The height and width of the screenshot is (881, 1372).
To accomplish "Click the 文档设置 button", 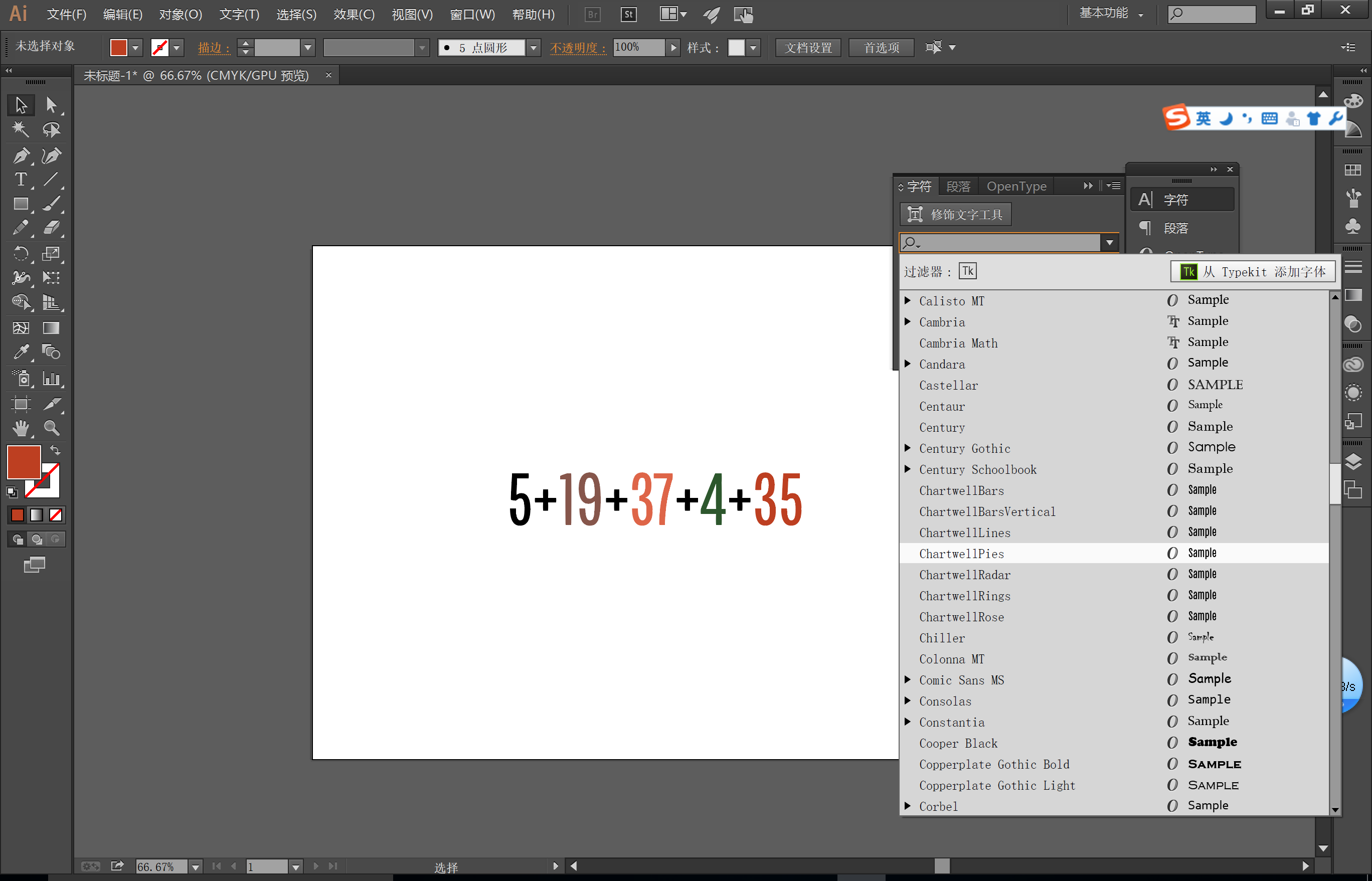I will pyautogui.click(x=808, y=48).
